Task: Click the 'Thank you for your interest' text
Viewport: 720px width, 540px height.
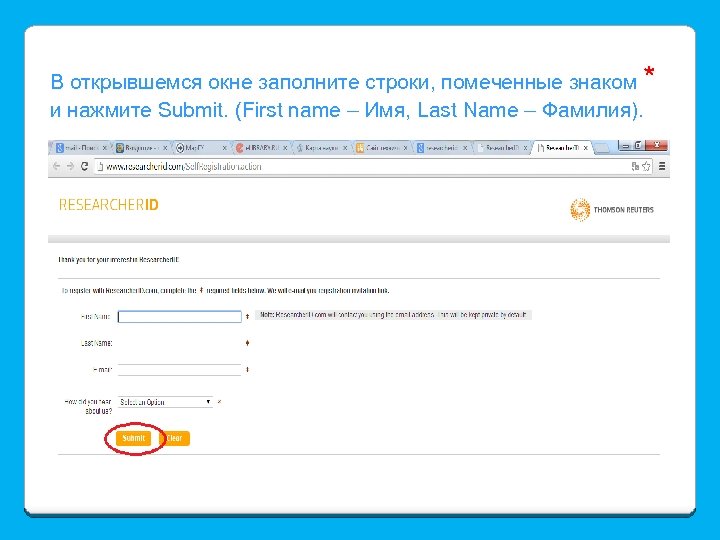Action: tap(118, 260)
